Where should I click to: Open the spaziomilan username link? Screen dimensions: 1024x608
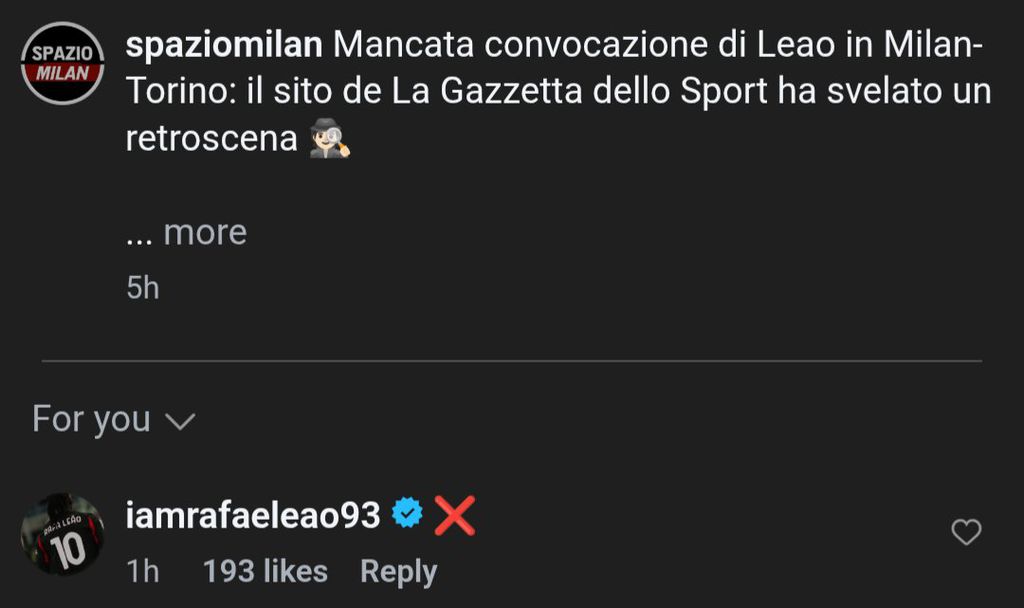coord(224,45)
